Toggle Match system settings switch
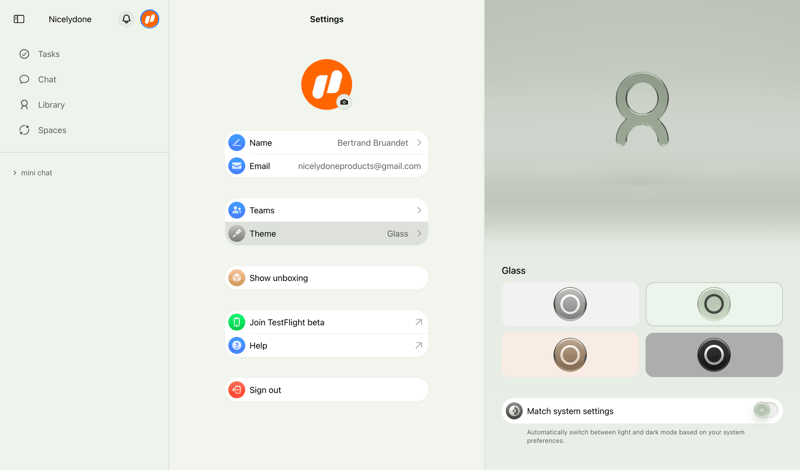 coord(765,410)
